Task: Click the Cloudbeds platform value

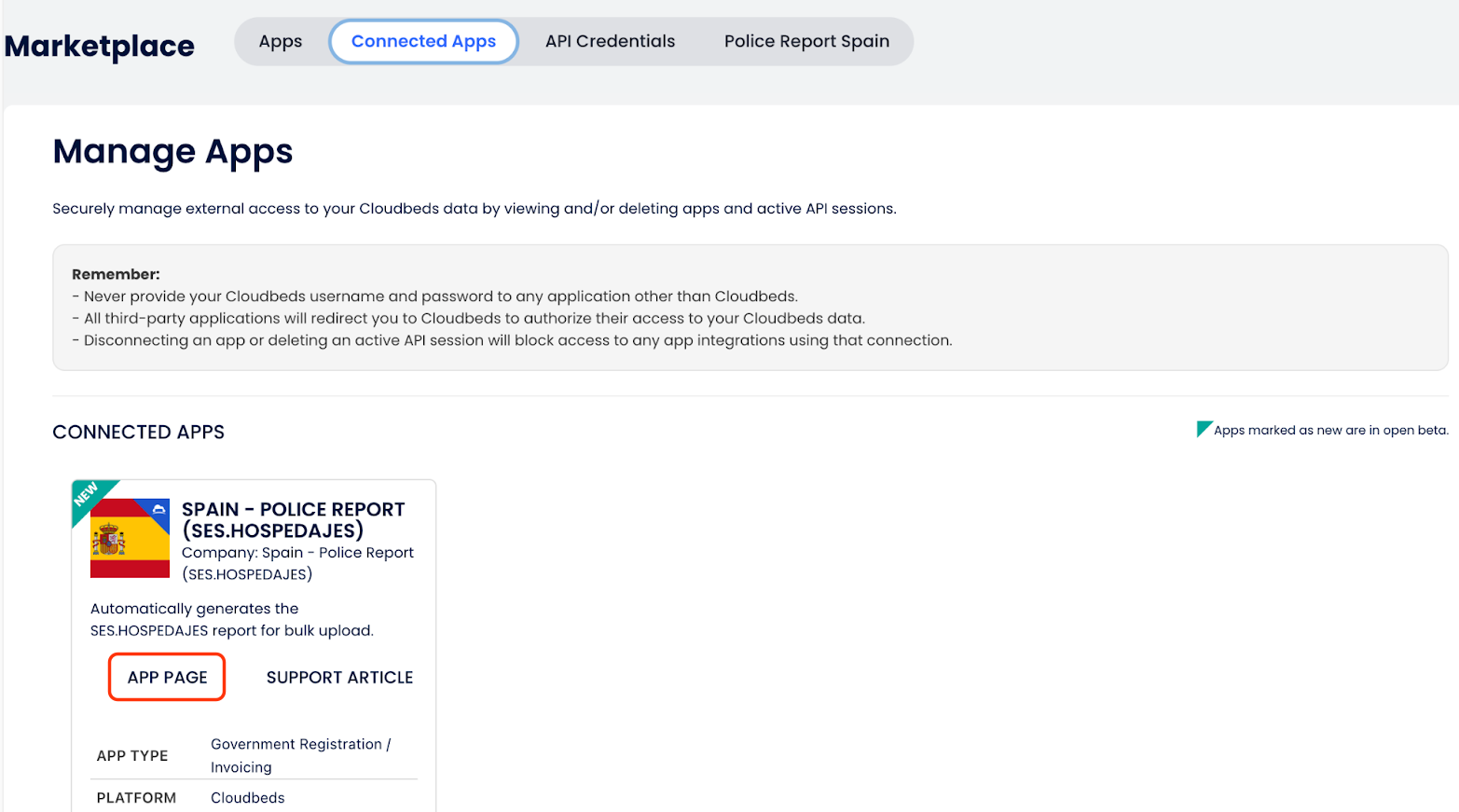Action: (248, 798)
